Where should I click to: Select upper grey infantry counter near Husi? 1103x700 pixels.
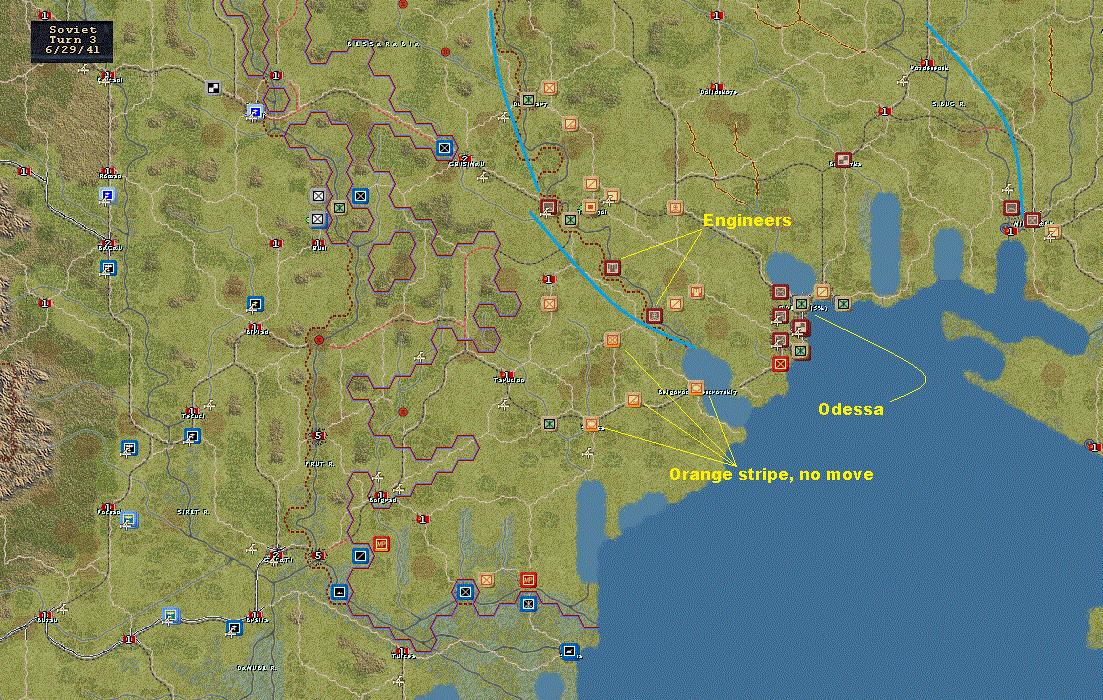[319, 196]
